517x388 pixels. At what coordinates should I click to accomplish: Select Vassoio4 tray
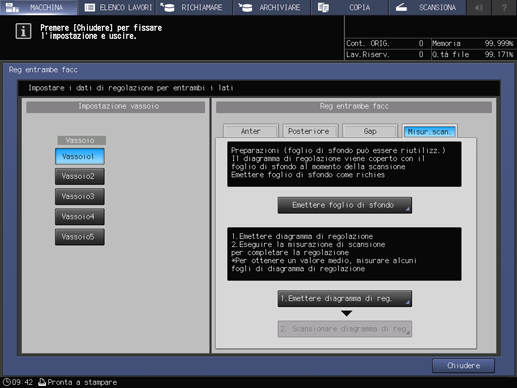80,217
